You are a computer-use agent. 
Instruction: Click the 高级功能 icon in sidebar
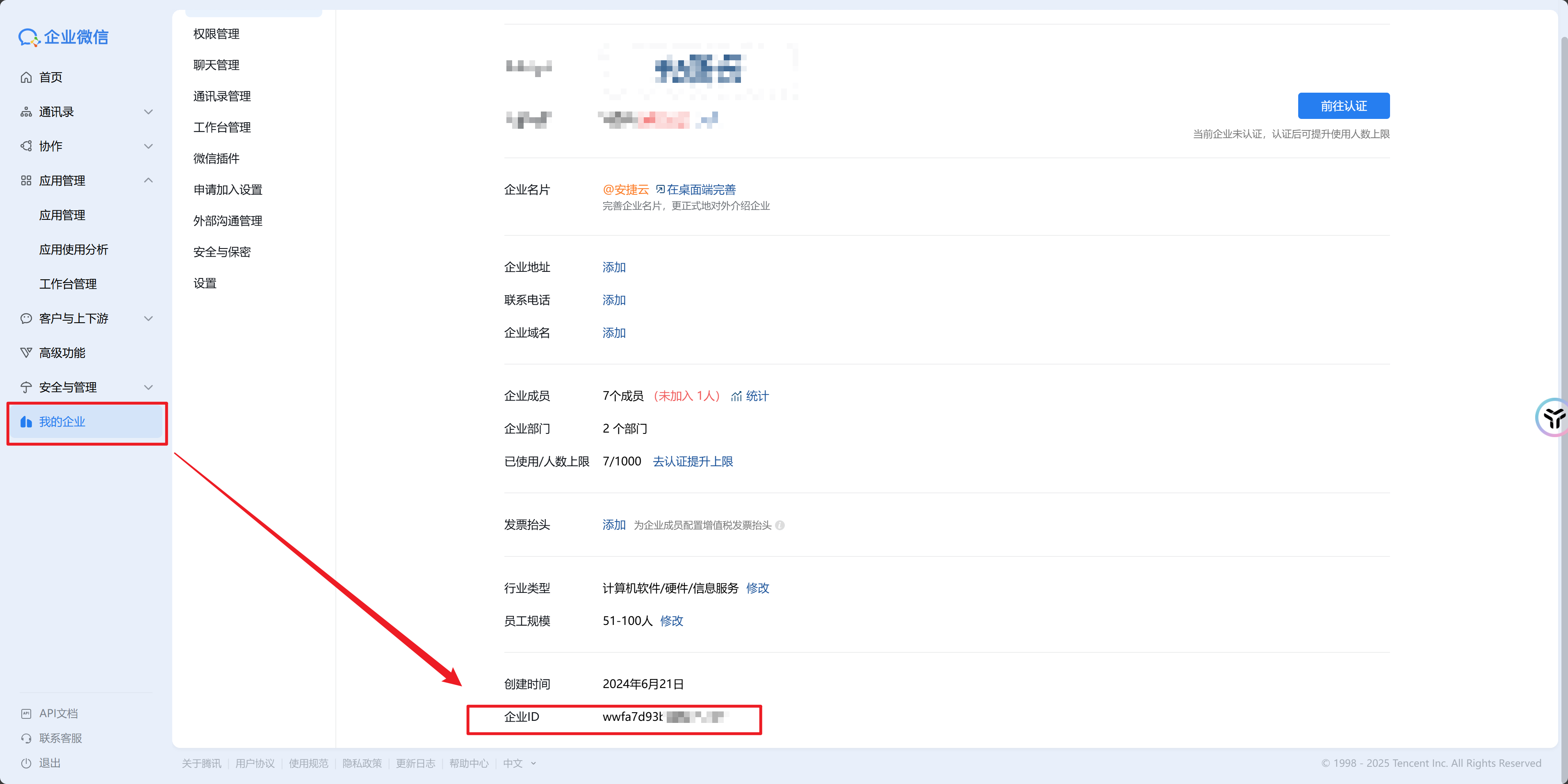pyautogui.click(x=26, y=353)
